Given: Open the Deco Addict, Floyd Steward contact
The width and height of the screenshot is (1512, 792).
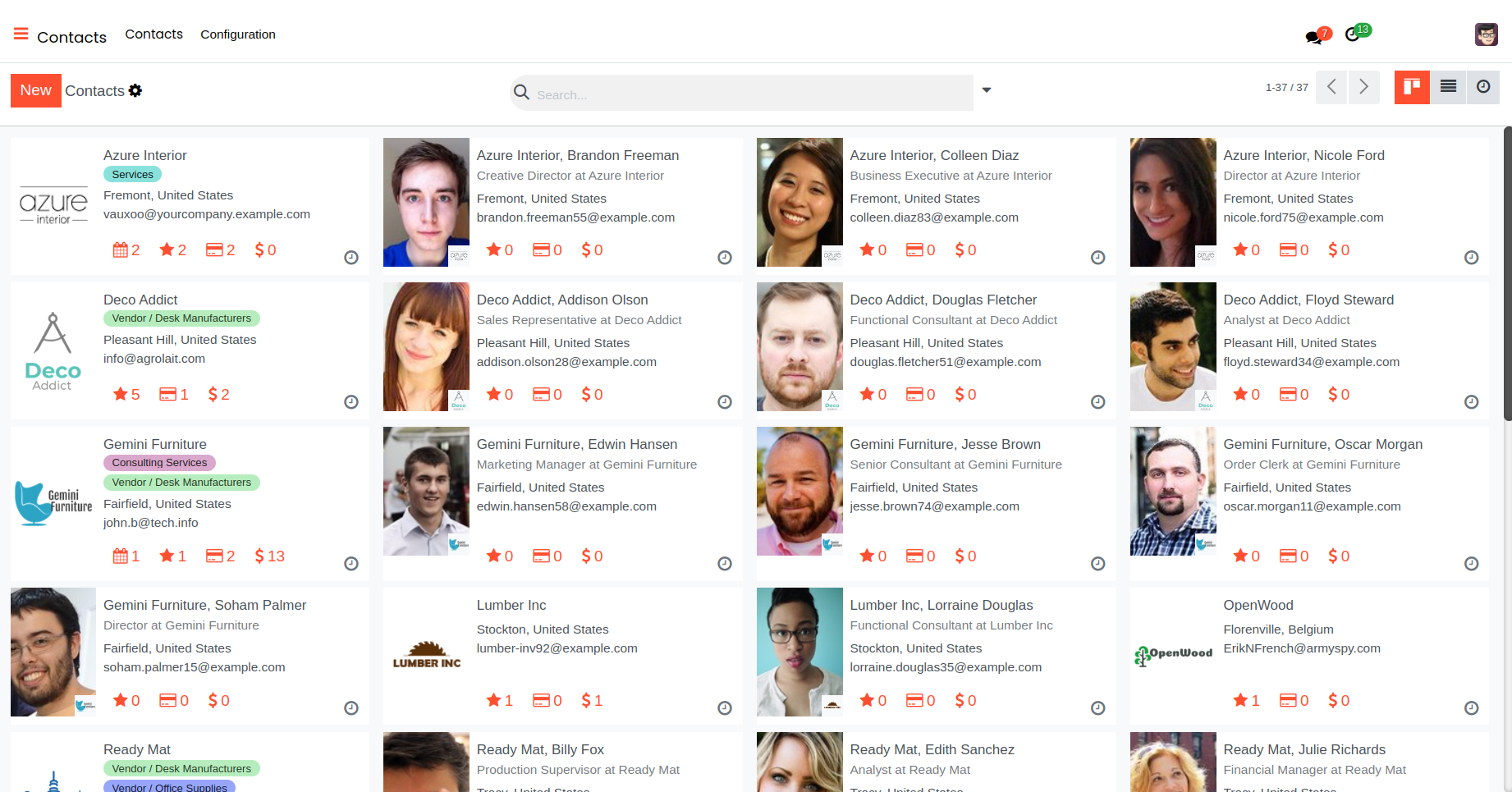Looking at the screenshot, I should coord(1308,300).
